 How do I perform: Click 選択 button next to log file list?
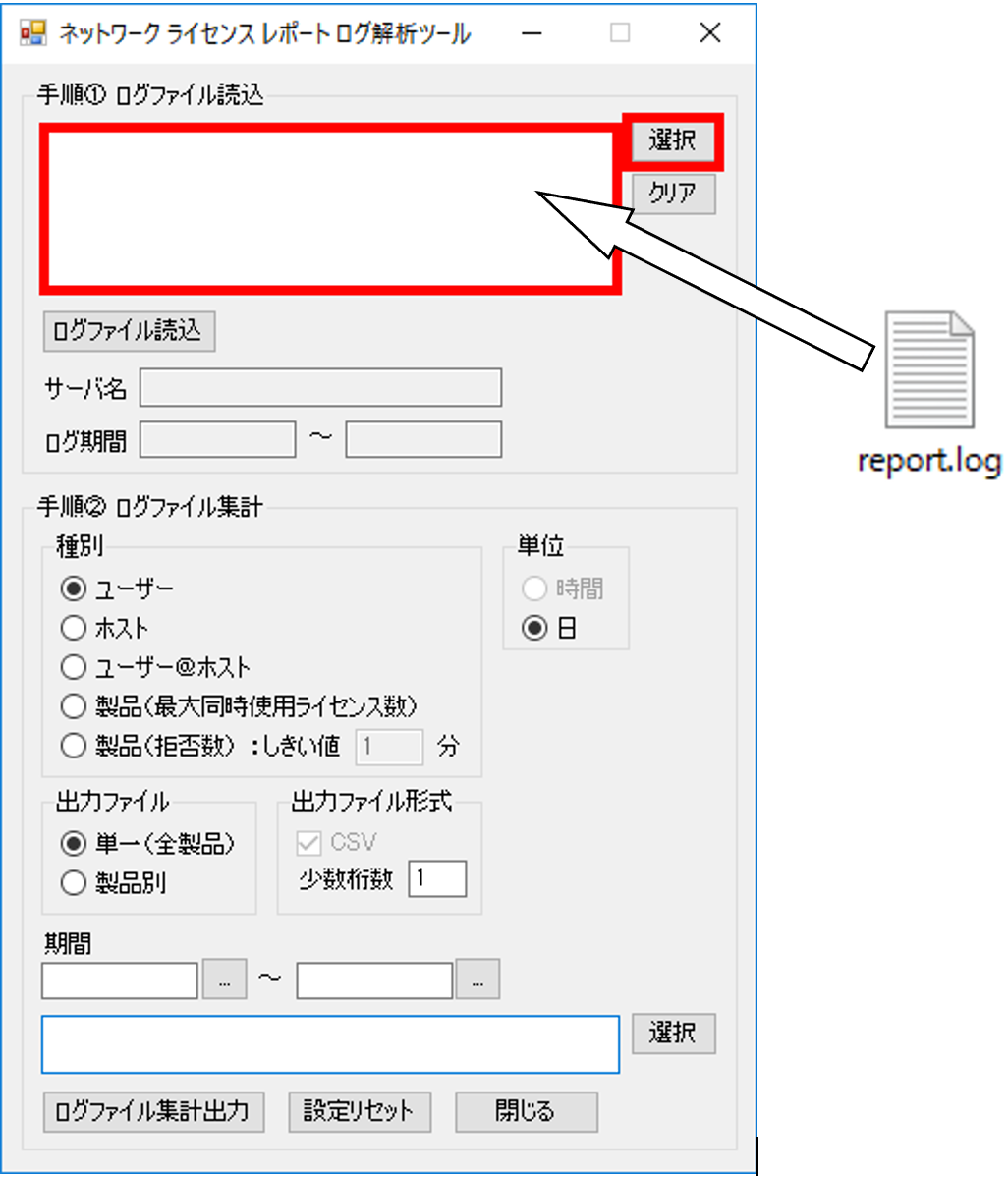coord(673,140)
